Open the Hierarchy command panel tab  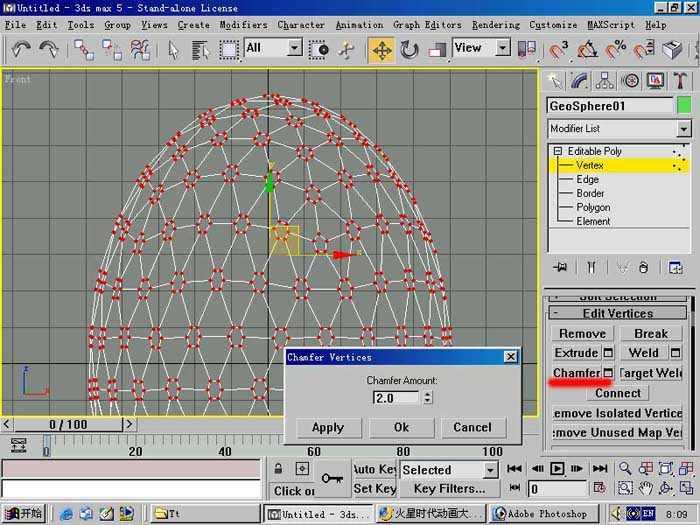click(604, 81)
